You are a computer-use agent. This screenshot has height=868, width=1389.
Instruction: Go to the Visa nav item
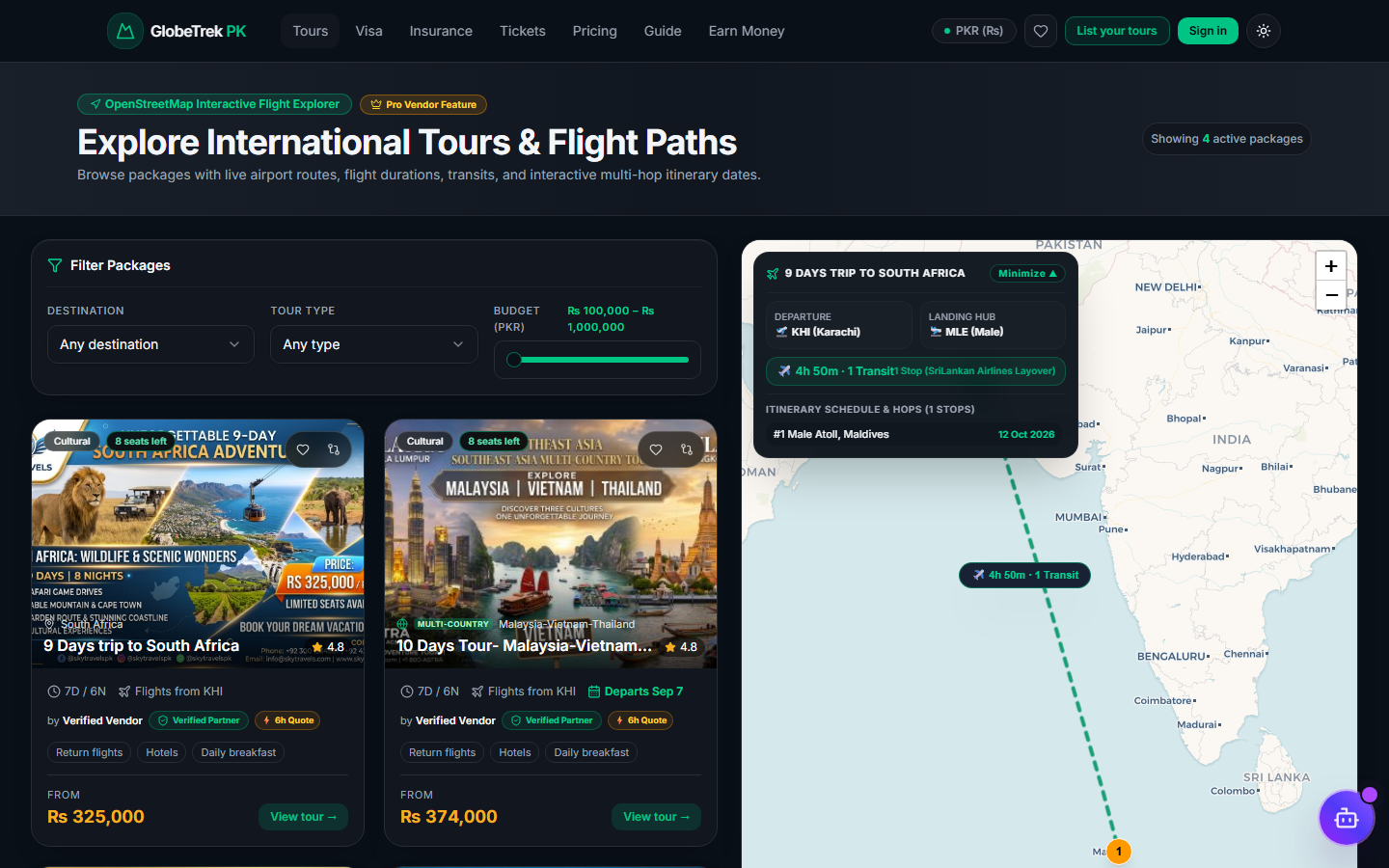click(x=369, y=31)
